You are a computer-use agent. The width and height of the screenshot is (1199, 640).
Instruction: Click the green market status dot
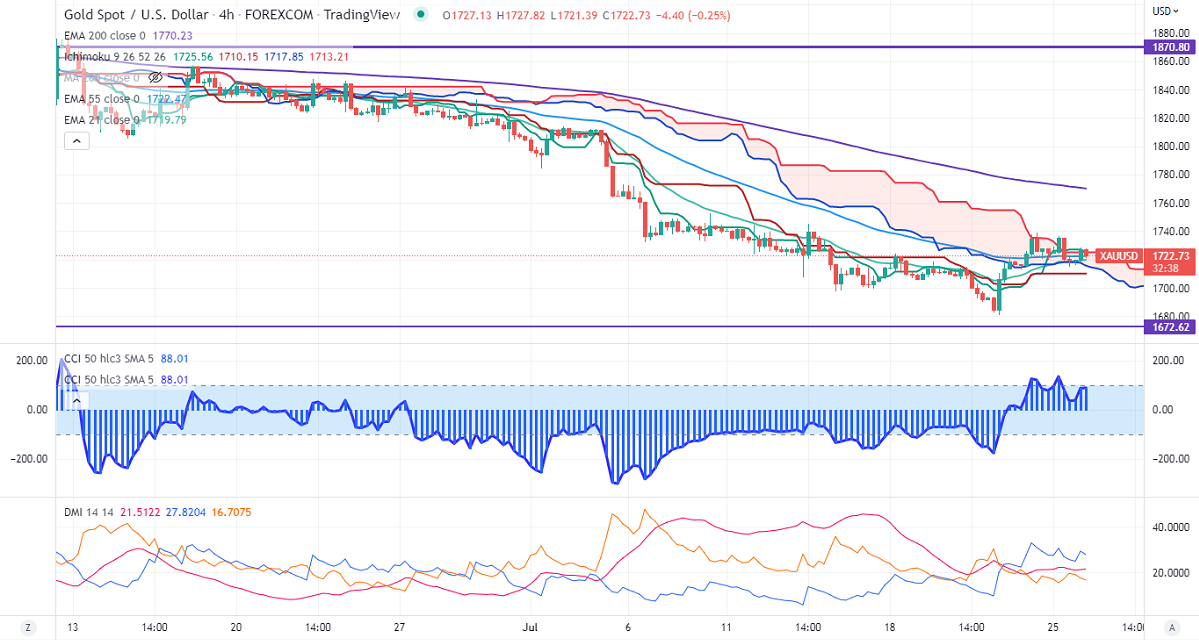coord(421,15)
